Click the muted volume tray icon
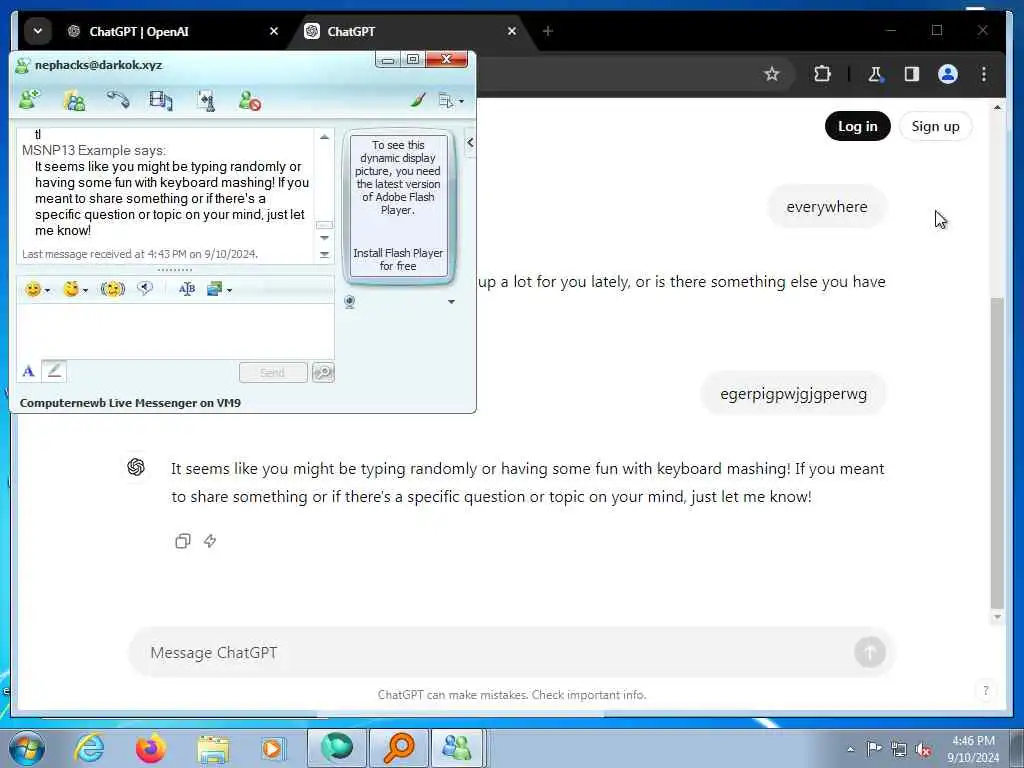This screenshot has height=768, width=1024. (923, 749)
